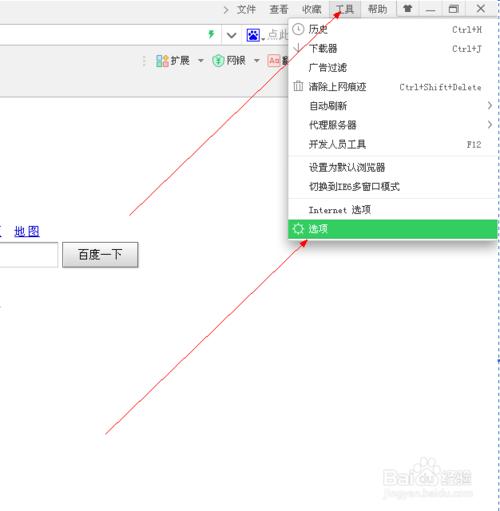Open Internet 选项

393,210
